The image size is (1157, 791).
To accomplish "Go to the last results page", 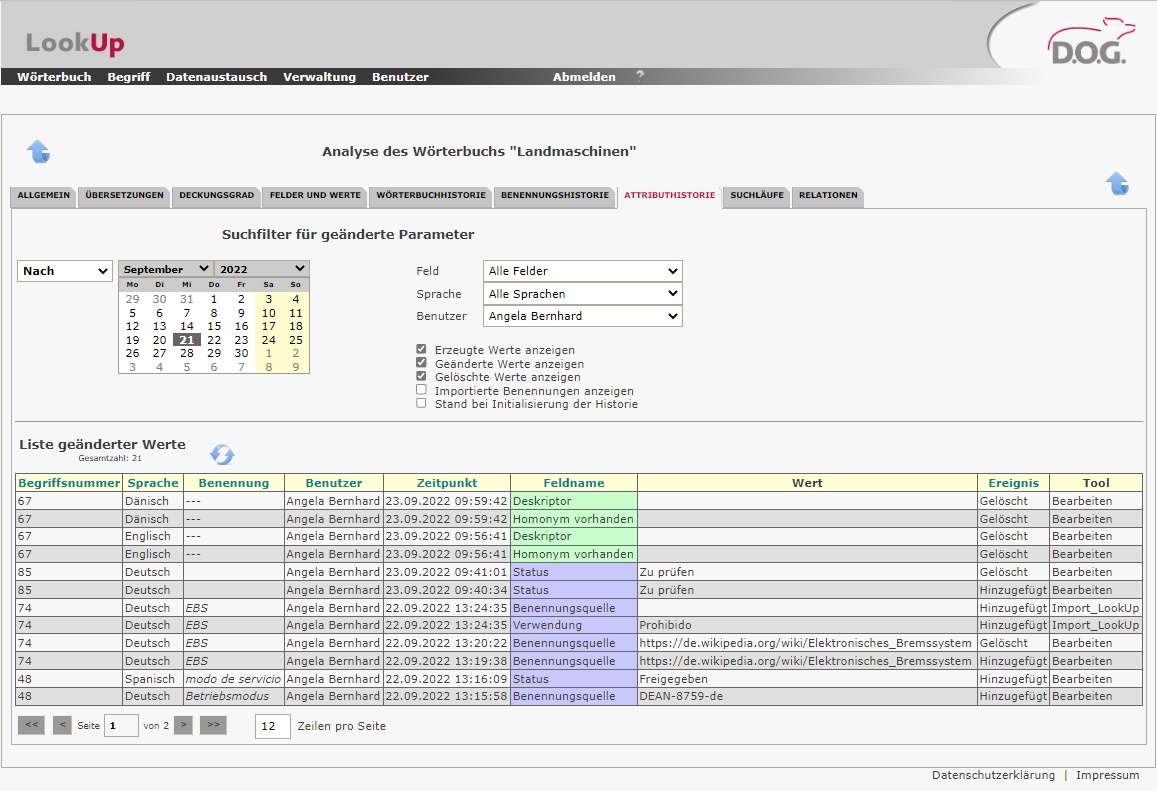I will [x=215, y=726].
